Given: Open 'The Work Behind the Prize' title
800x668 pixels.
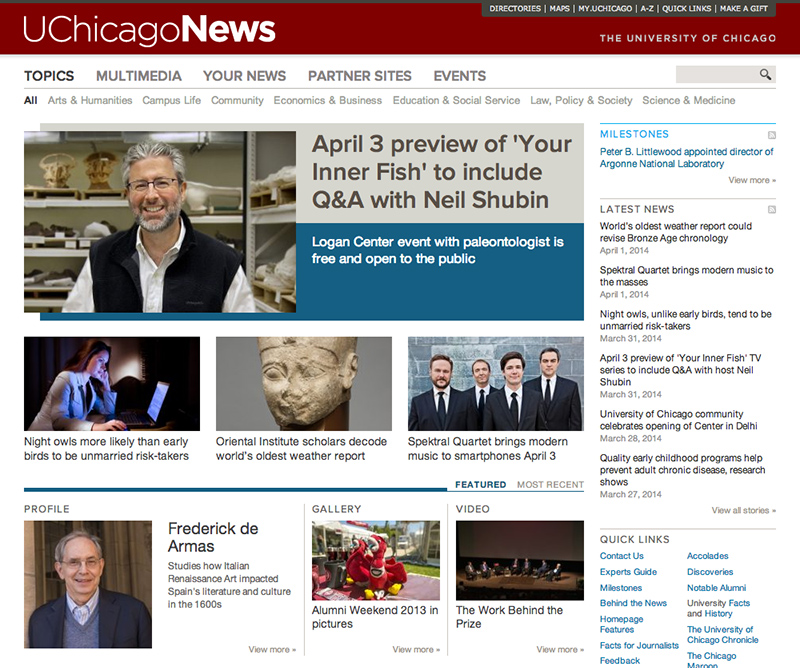Looking at the screenshot, I should pyautogui.click(x=509, y=617).
